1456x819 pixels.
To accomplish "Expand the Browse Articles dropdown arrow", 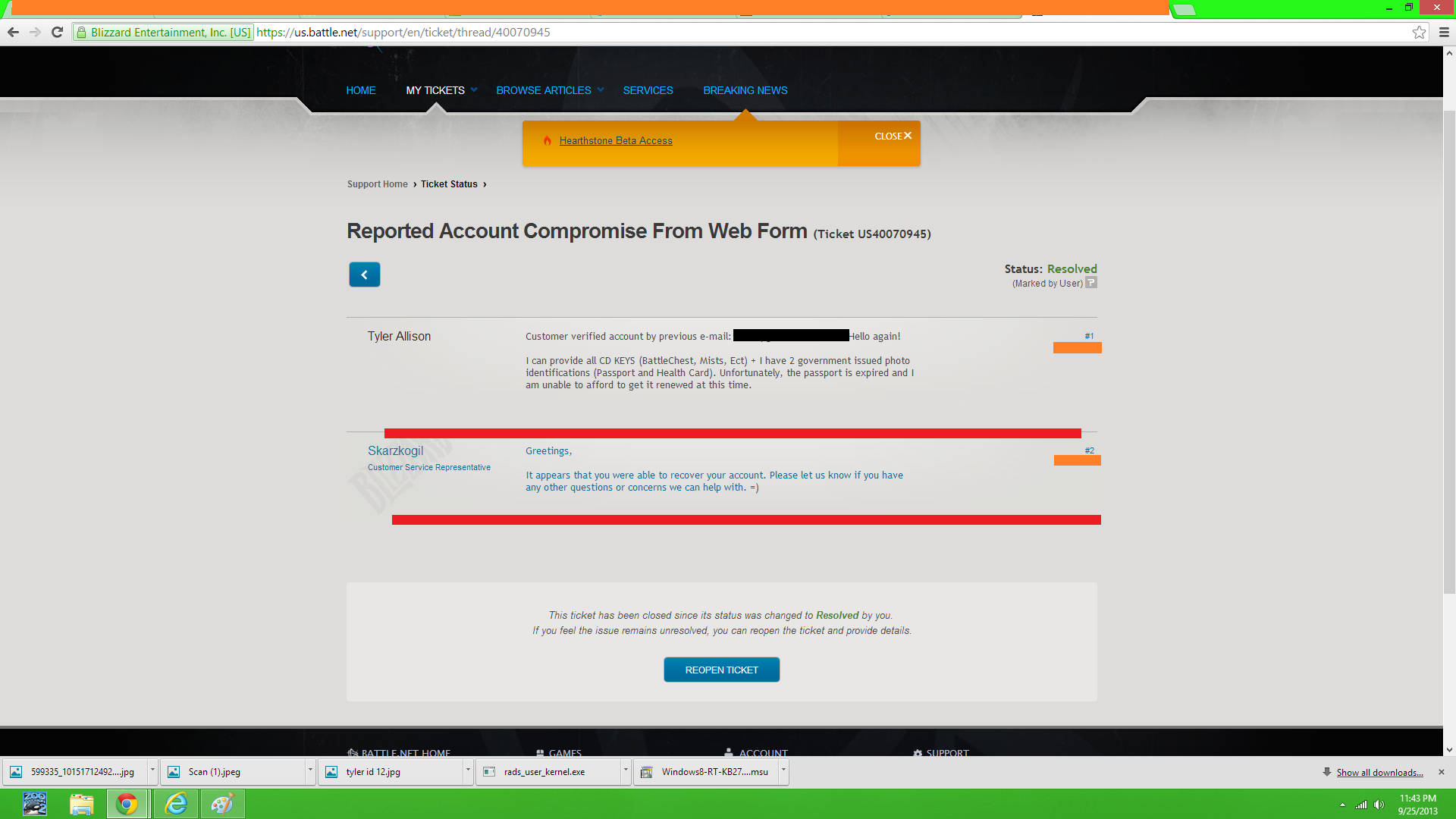I will pos(601,89).
